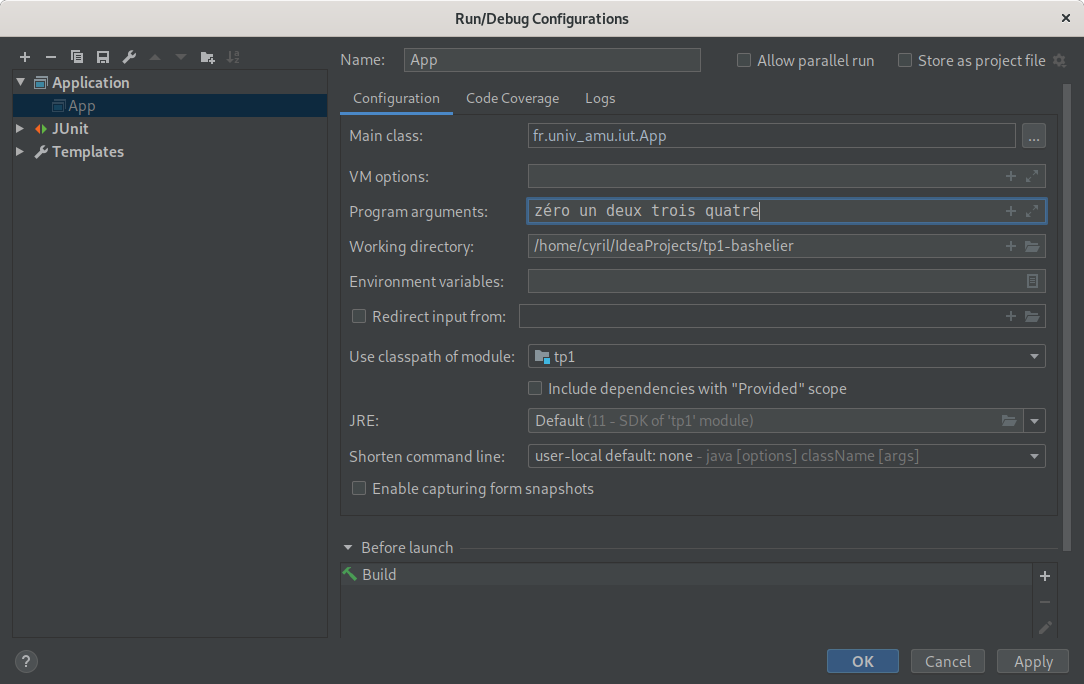Expand the Program arguments field

click(x=1032, y=211)
